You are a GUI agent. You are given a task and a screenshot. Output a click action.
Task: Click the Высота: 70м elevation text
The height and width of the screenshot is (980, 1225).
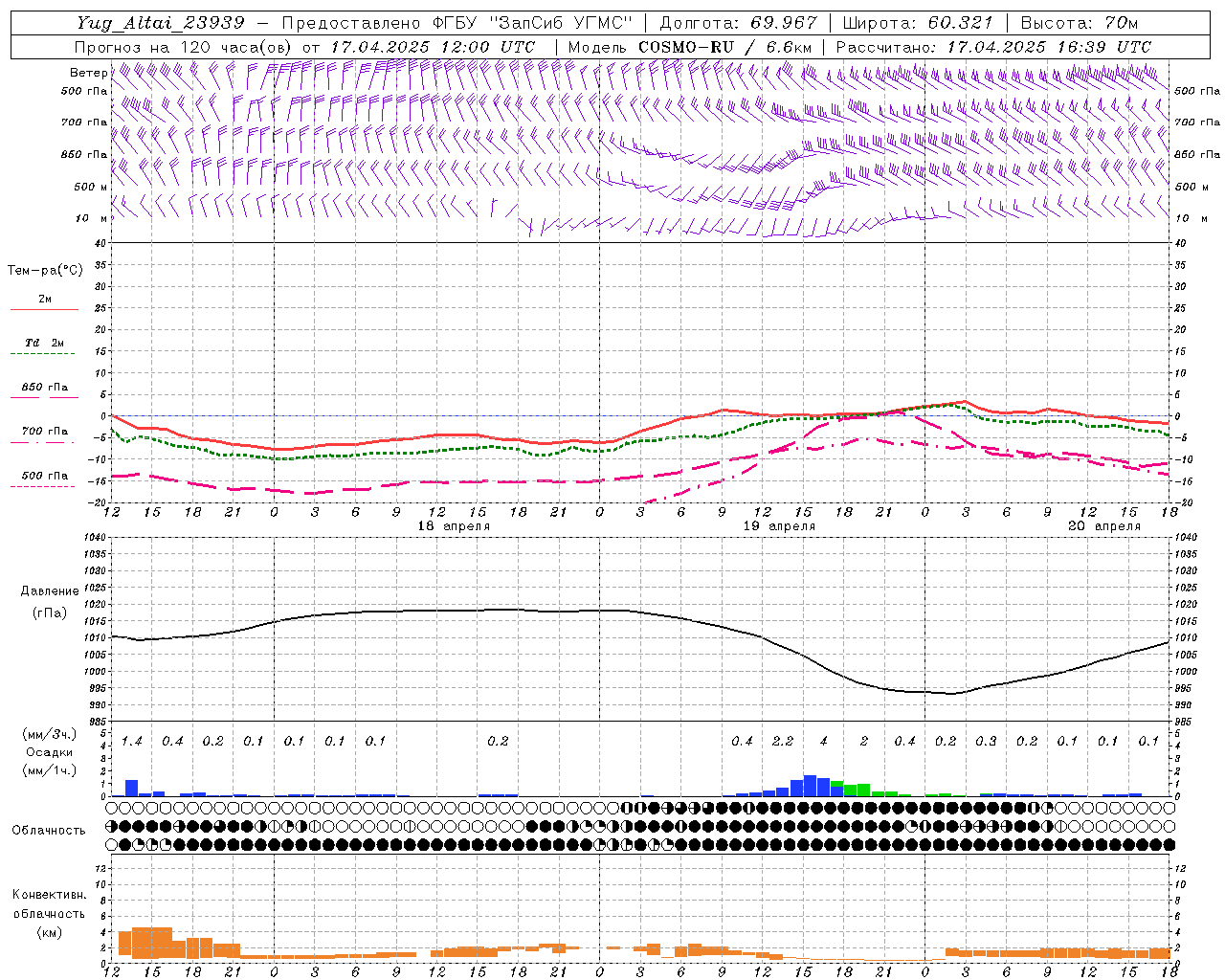(x=1080, y=23)
